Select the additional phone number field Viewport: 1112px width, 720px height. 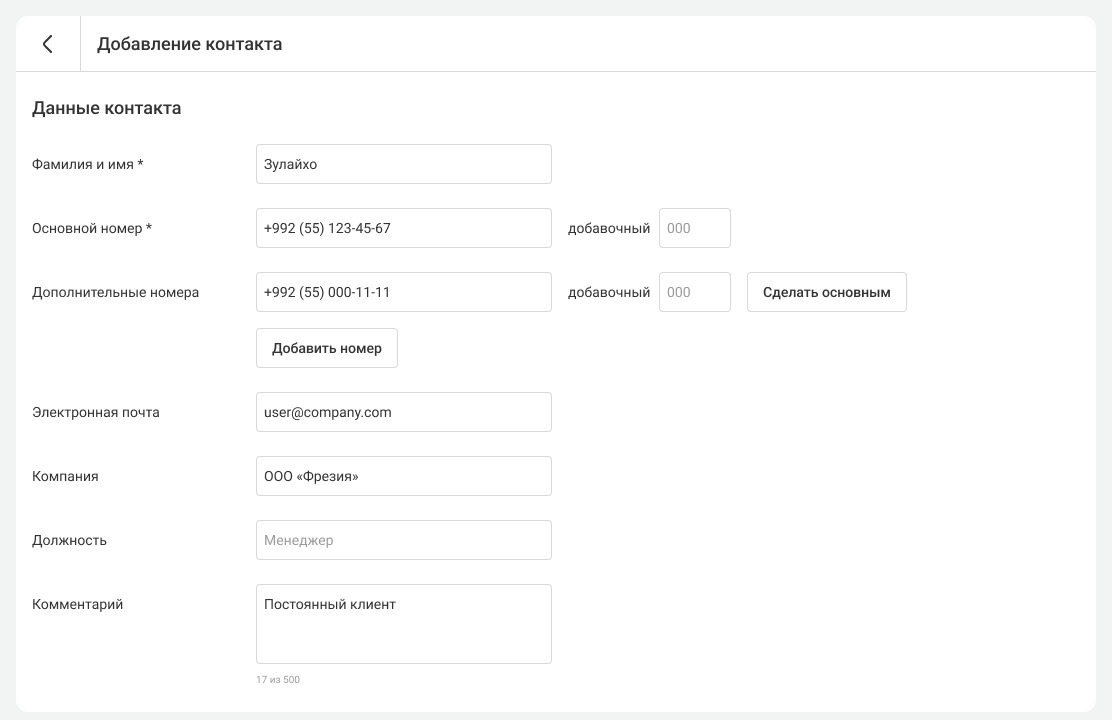(x=403, y=292)
